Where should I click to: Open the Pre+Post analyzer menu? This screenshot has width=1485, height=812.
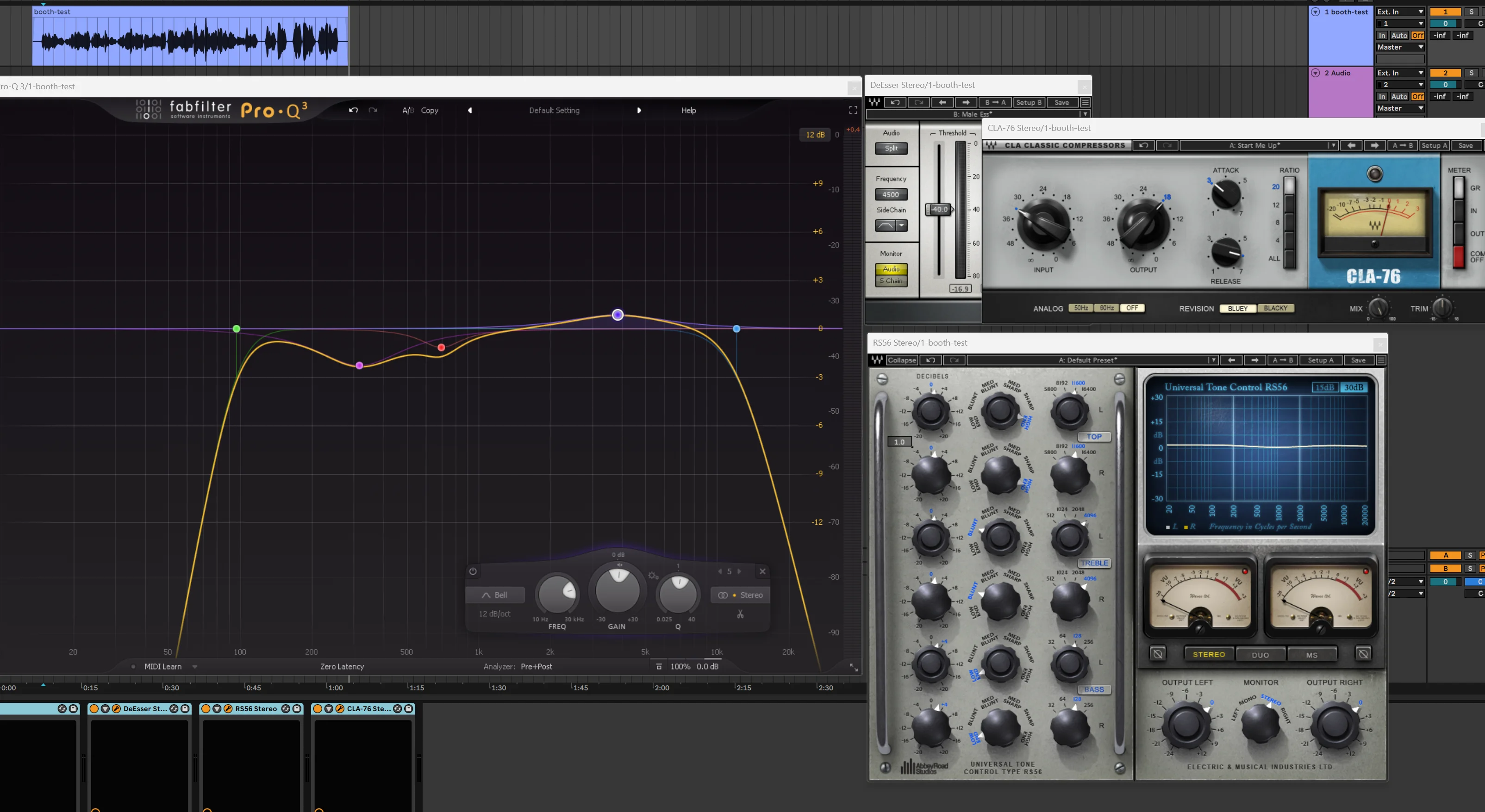(536, 666)
